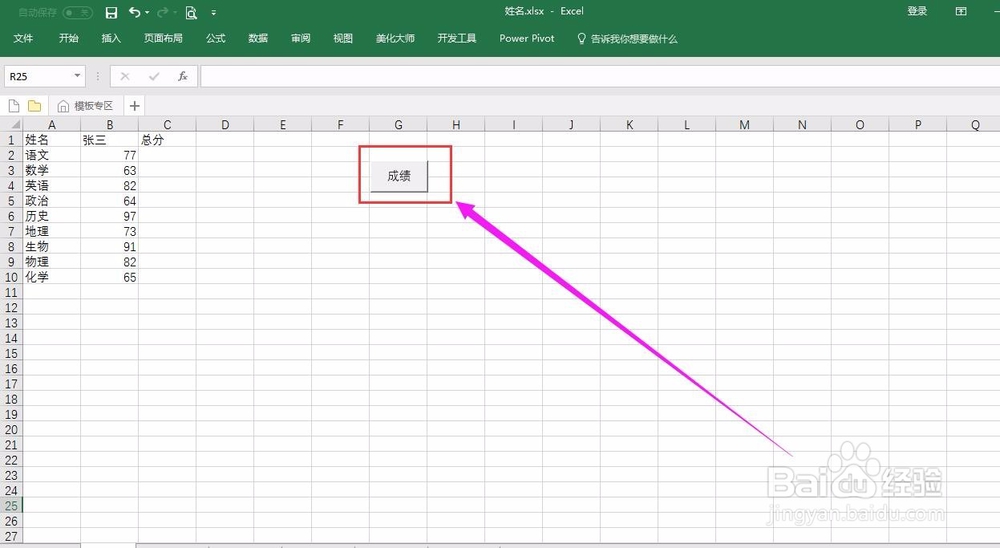Switch to the 数据 ribbon tab
Image resolution: width=1000 pixels, height=548 pixels.
click(258, 38)
